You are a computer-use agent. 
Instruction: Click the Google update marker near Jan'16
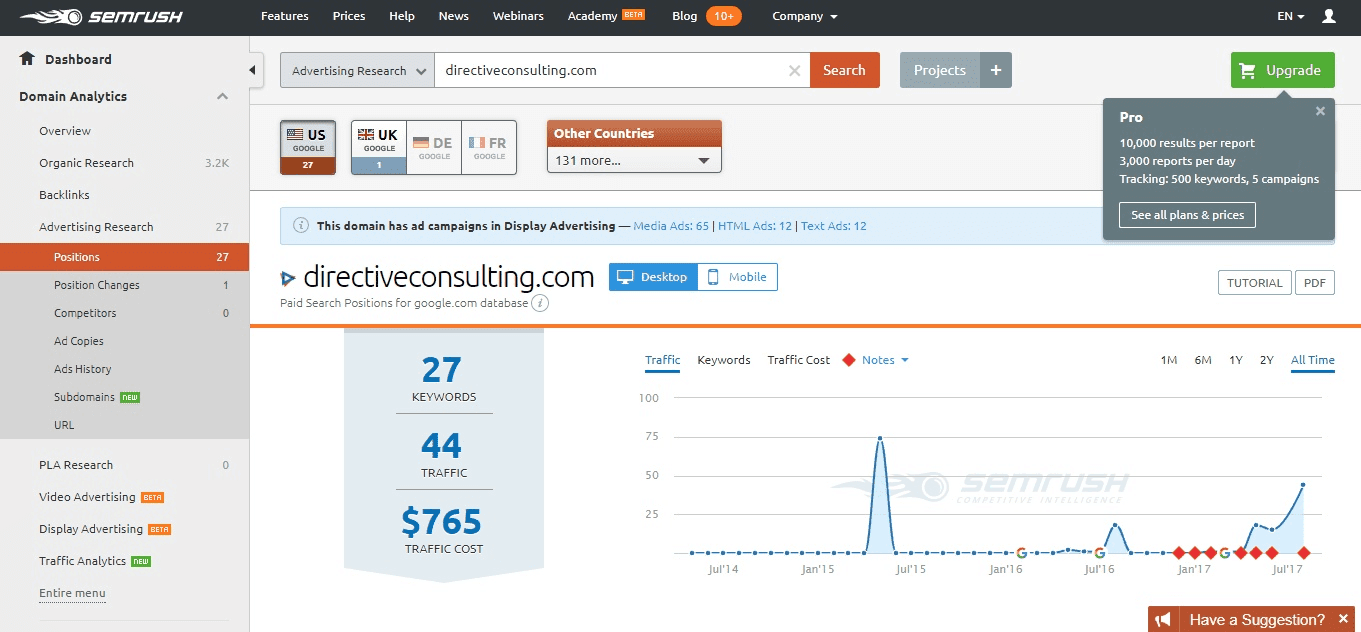(1021, 552)
